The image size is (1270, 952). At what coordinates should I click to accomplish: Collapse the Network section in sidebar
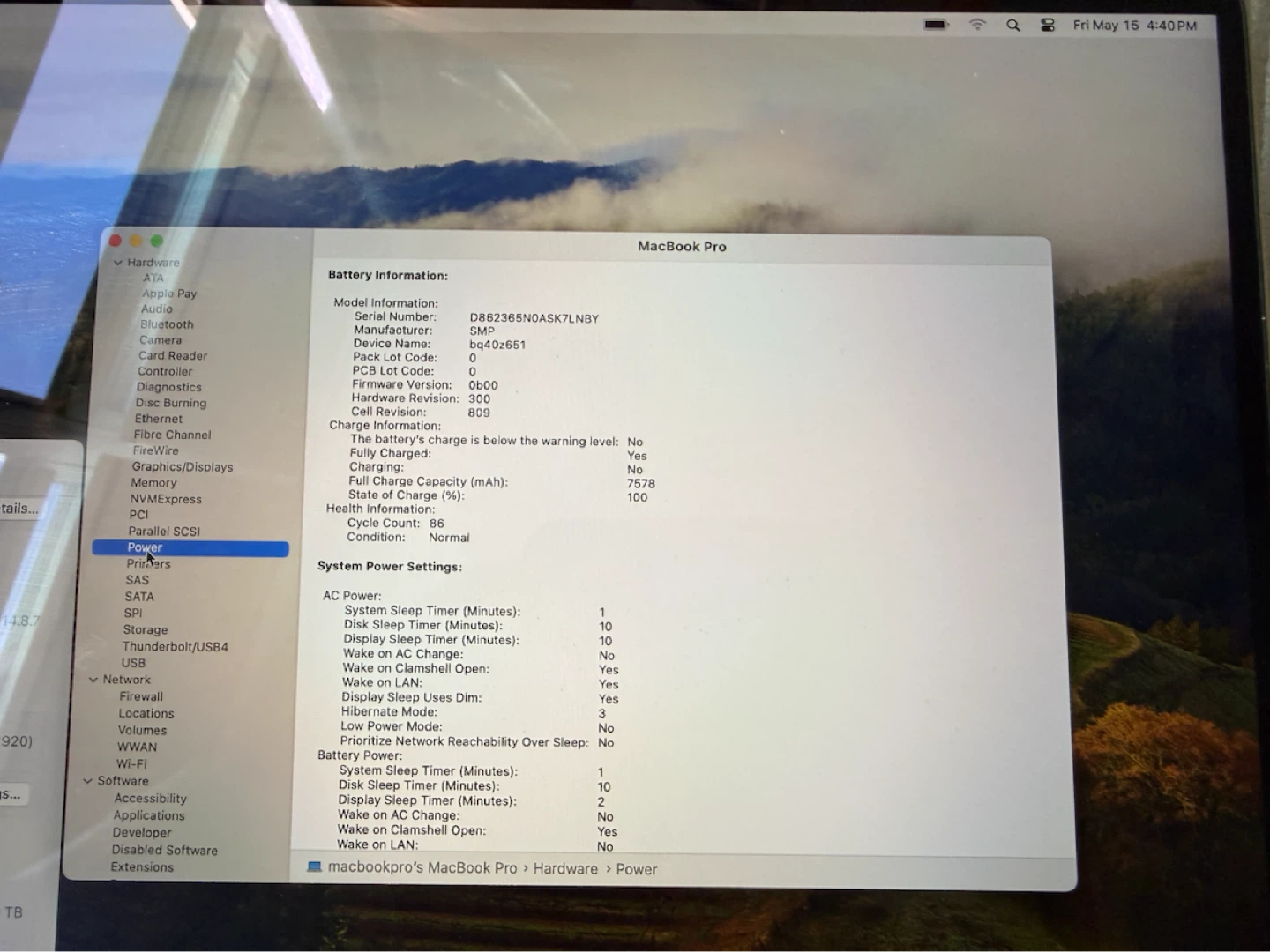pyautogui.click(x=93, y=680)
